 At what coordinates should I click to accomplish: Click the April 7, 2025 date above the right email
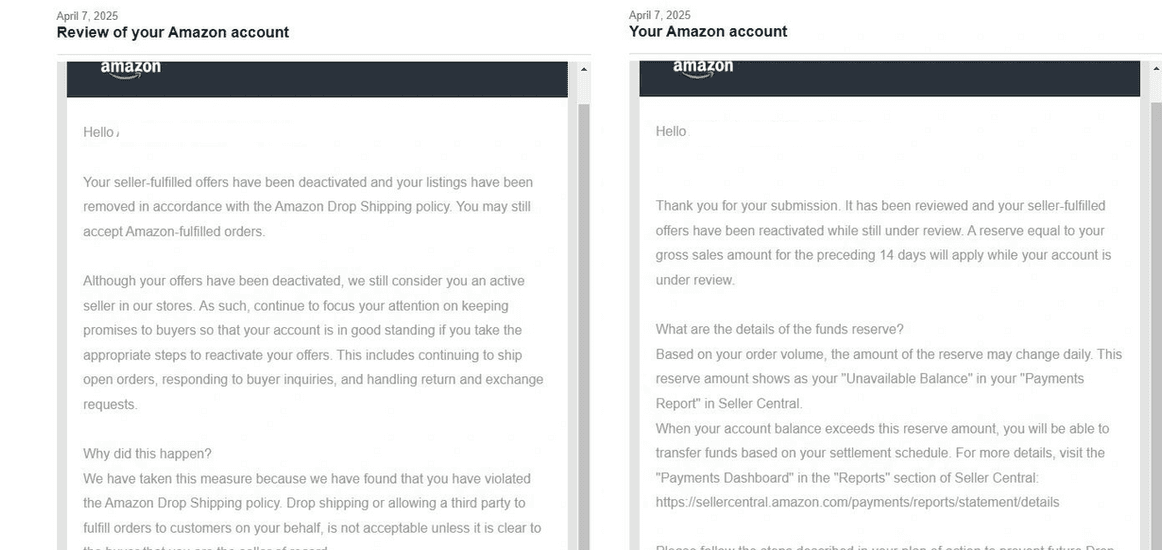(x=660, y=15)
